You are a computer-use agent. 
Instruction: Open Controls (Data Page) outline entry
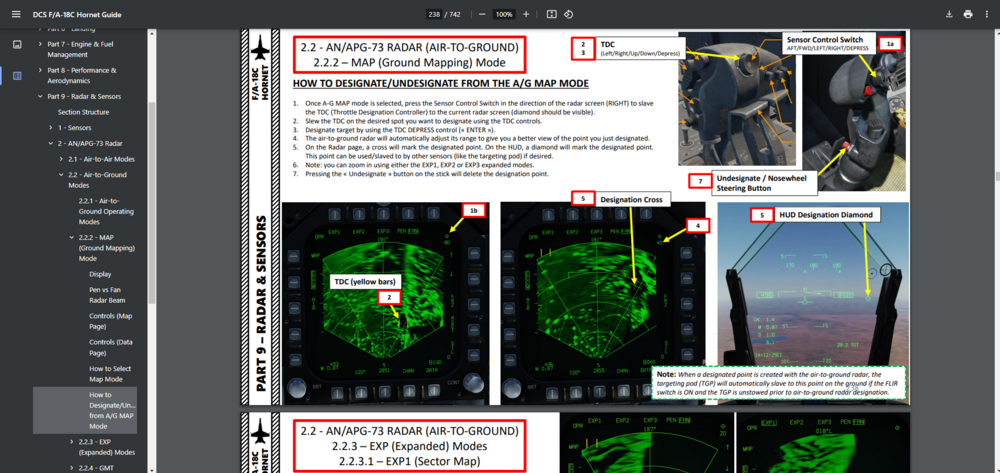click(111, 347)
